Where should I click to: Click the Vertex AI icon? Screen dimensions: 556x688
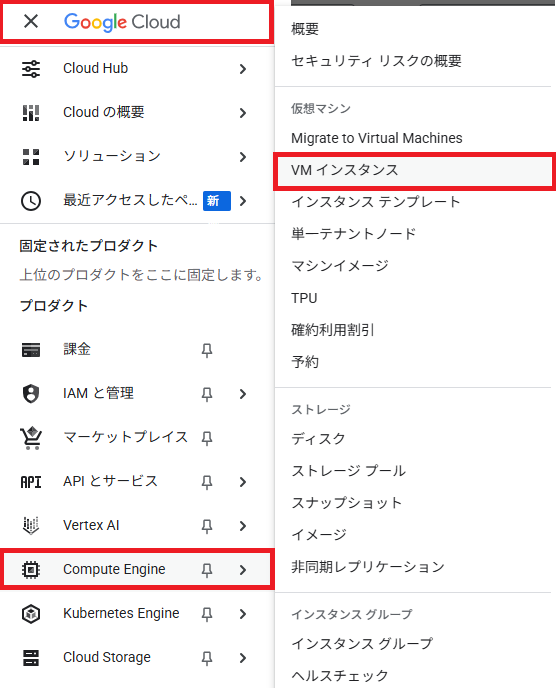click(31, 525)
